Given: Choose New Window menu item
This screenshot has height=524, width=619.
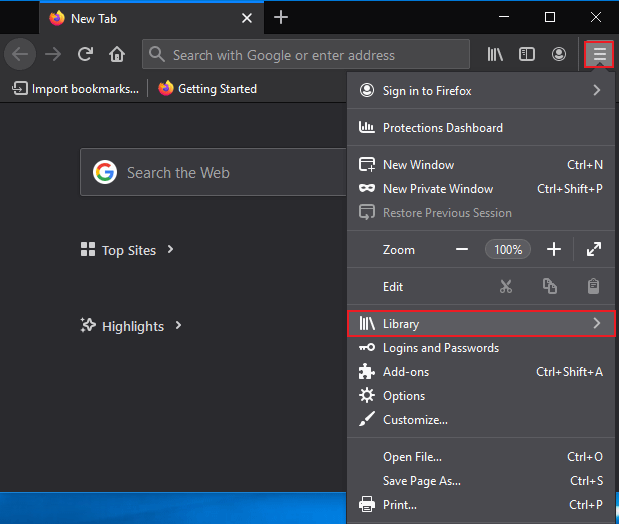Looking at the screenshot, I should point(481,165).
